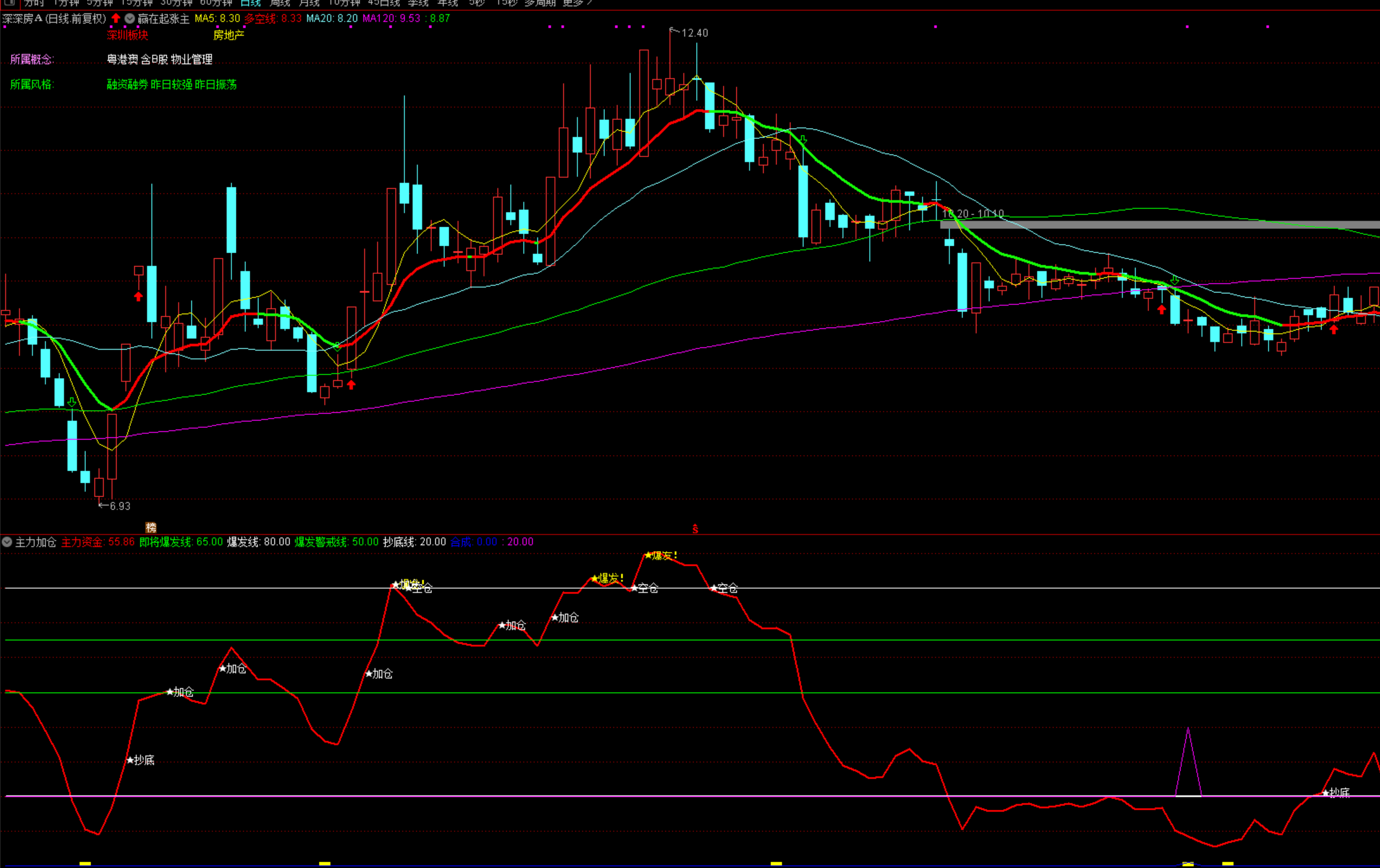Switch to the 60分钟 period tab
The width and height of the screenshot is (1380, 868).
tap(216, 3)
